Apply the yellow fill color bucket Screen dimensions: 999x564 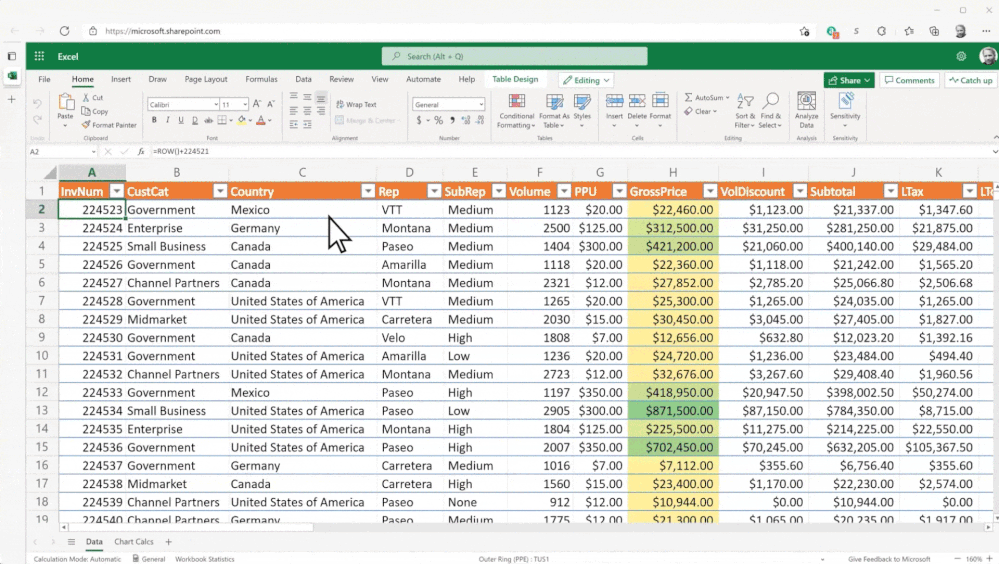[241, 120]
